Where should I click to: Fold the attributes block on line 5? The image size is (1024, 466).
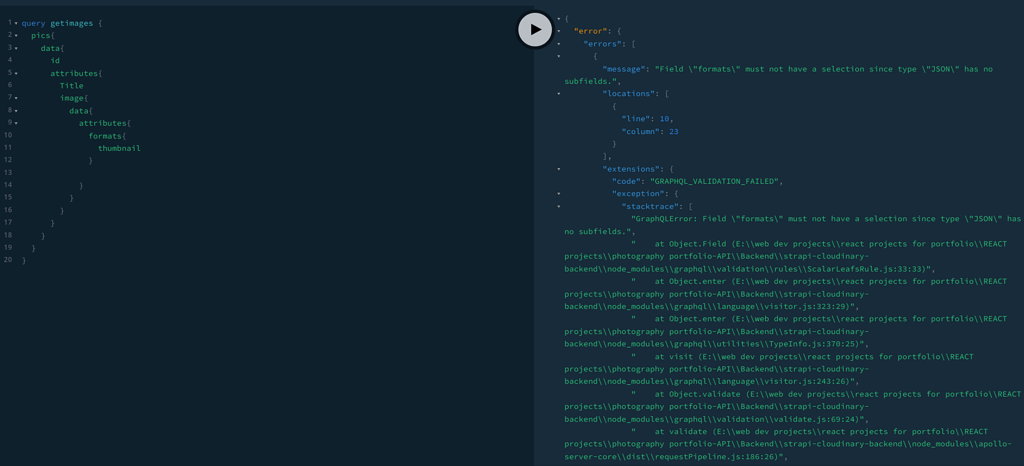click(x=16, y=73)
